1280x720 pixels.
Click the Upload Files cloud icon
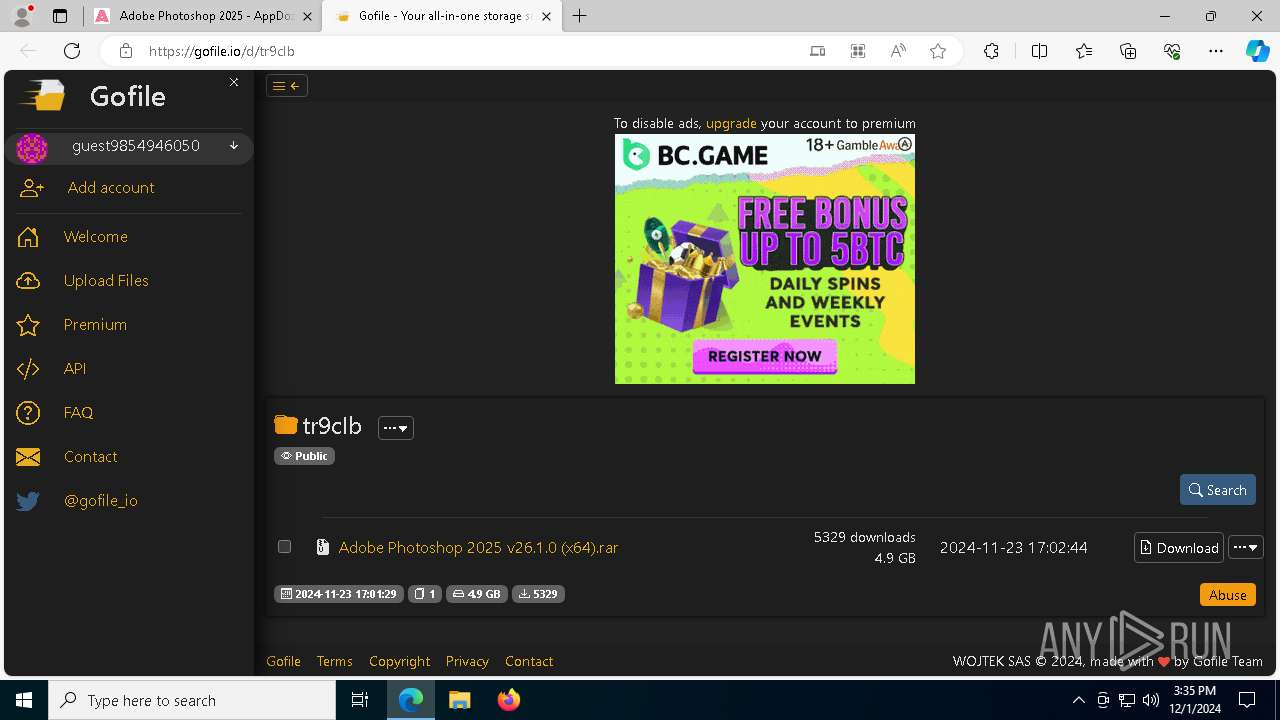coord(28,281)
